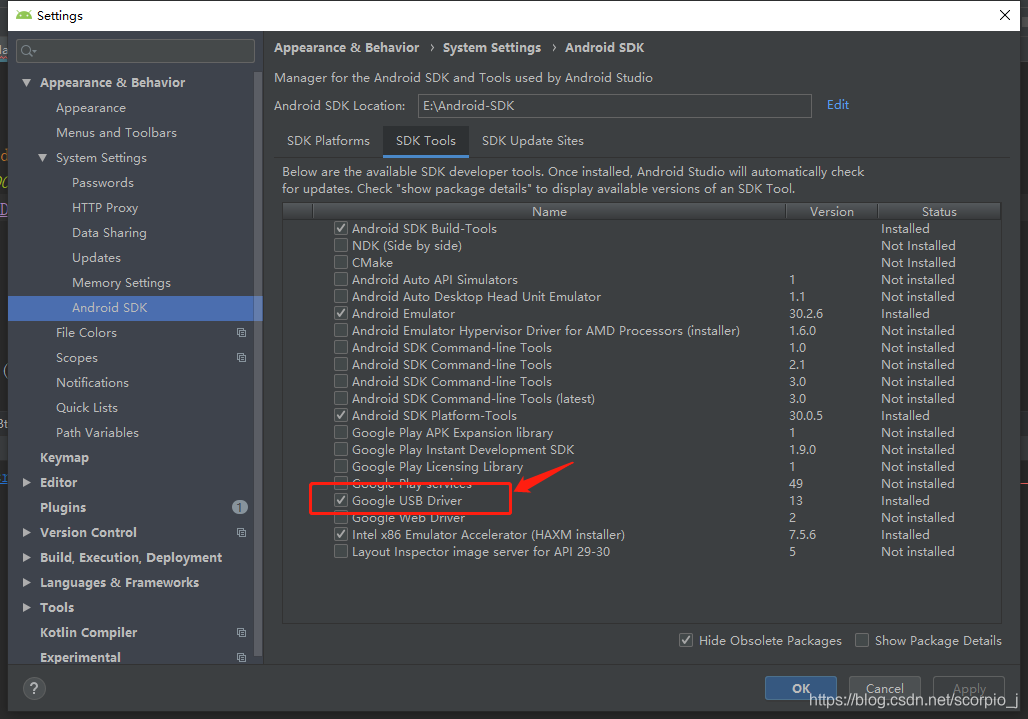Expand Languages & Frameworks node
Viewport: 1028px width, 719px height.
click(x=27, y=582)
